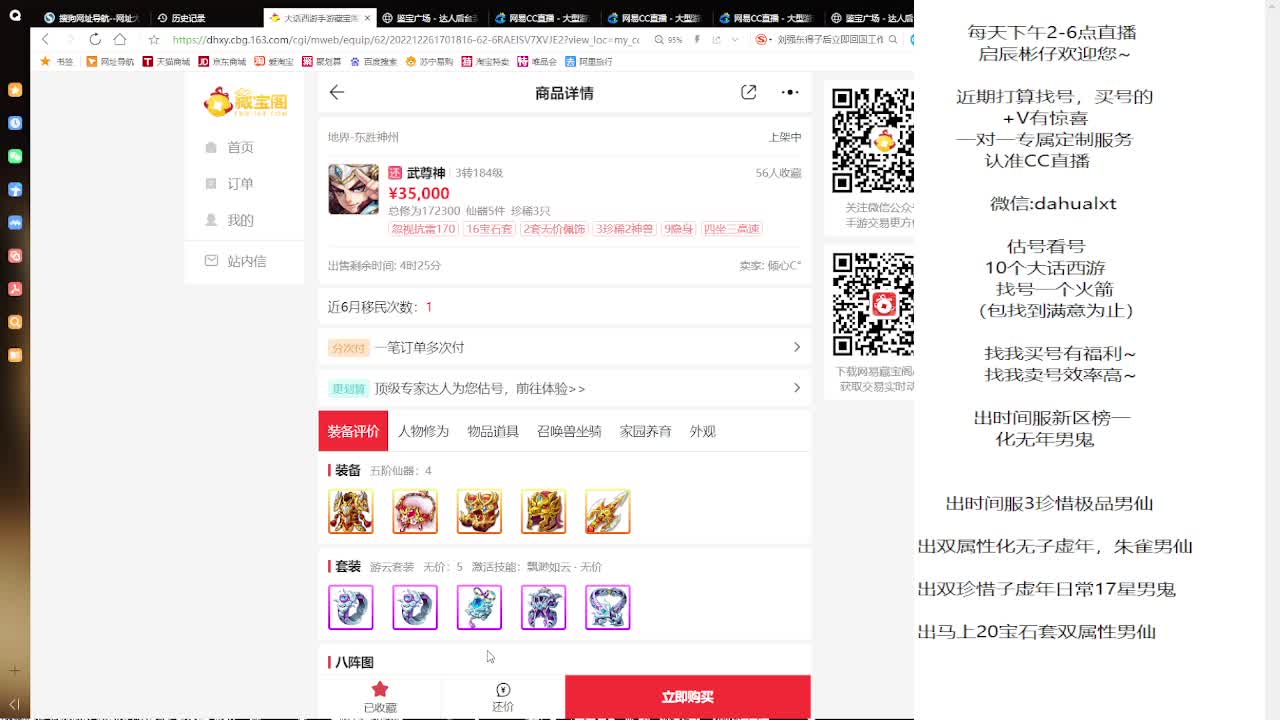Select the third equipment icon under 装备
The image size is (1280, 720).
[x=479, y=512]
